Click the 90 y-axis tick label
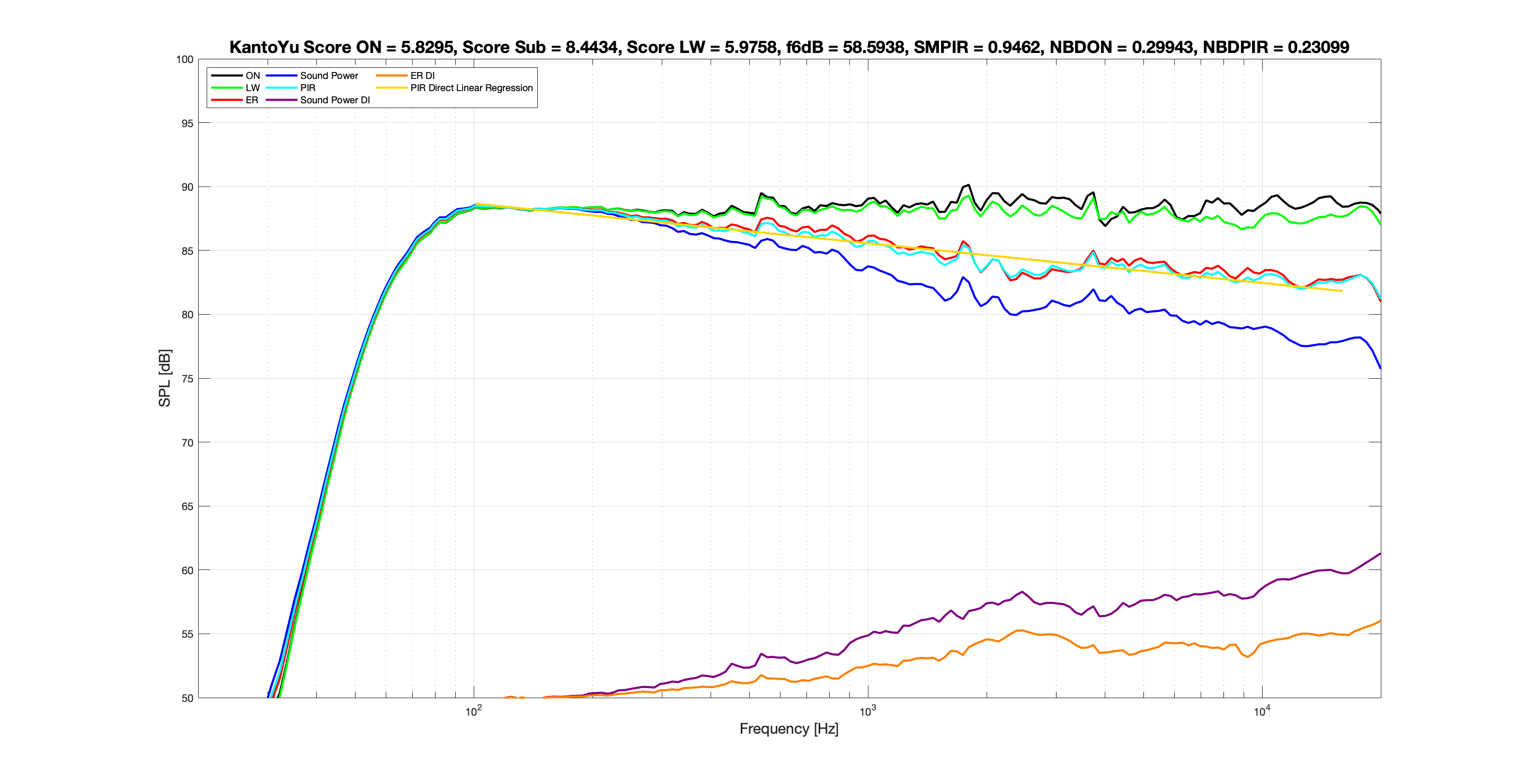 point(187,187)
